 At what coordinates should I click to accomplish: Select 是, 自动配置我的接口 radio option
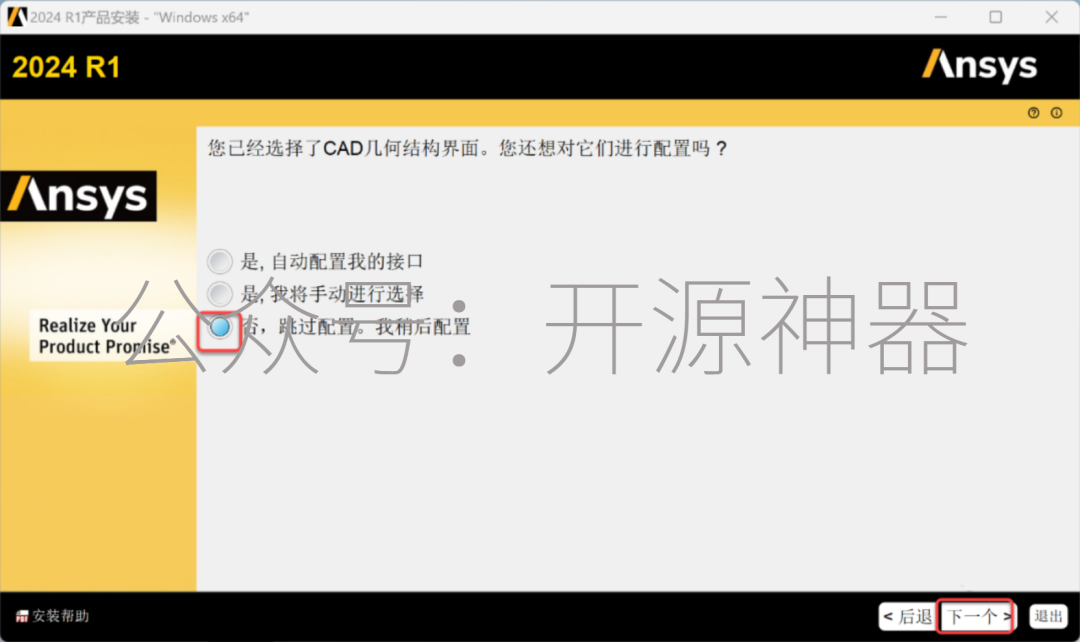(x=220, y=262)
